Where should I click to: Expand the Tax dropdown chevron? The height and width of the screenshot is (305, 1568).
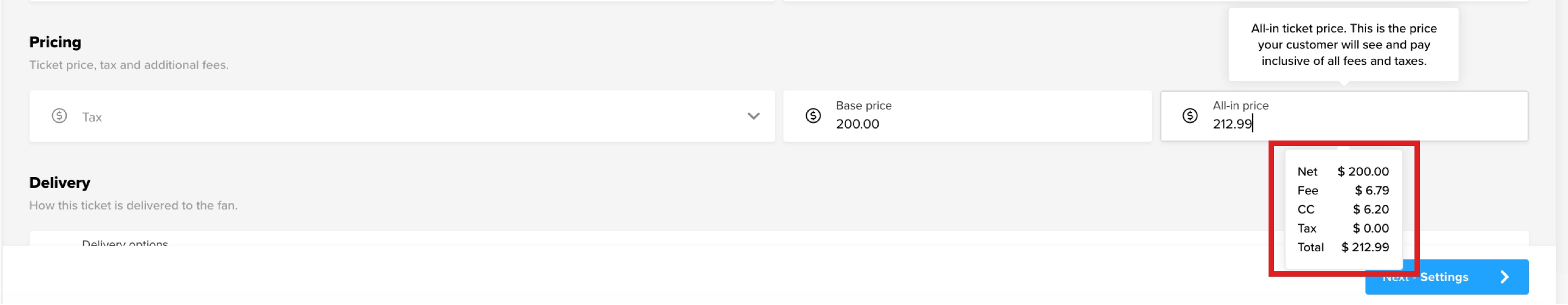753,116
